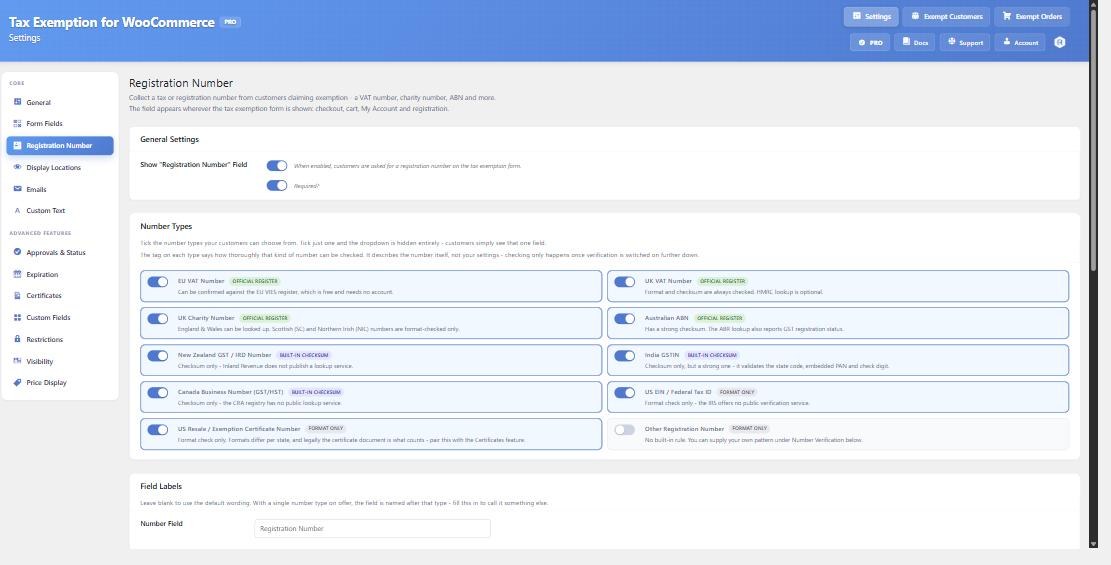Click the Support globe icon
Viewport: 1111px width, 565px height.
pyautogui.click(x=952, y=42)
